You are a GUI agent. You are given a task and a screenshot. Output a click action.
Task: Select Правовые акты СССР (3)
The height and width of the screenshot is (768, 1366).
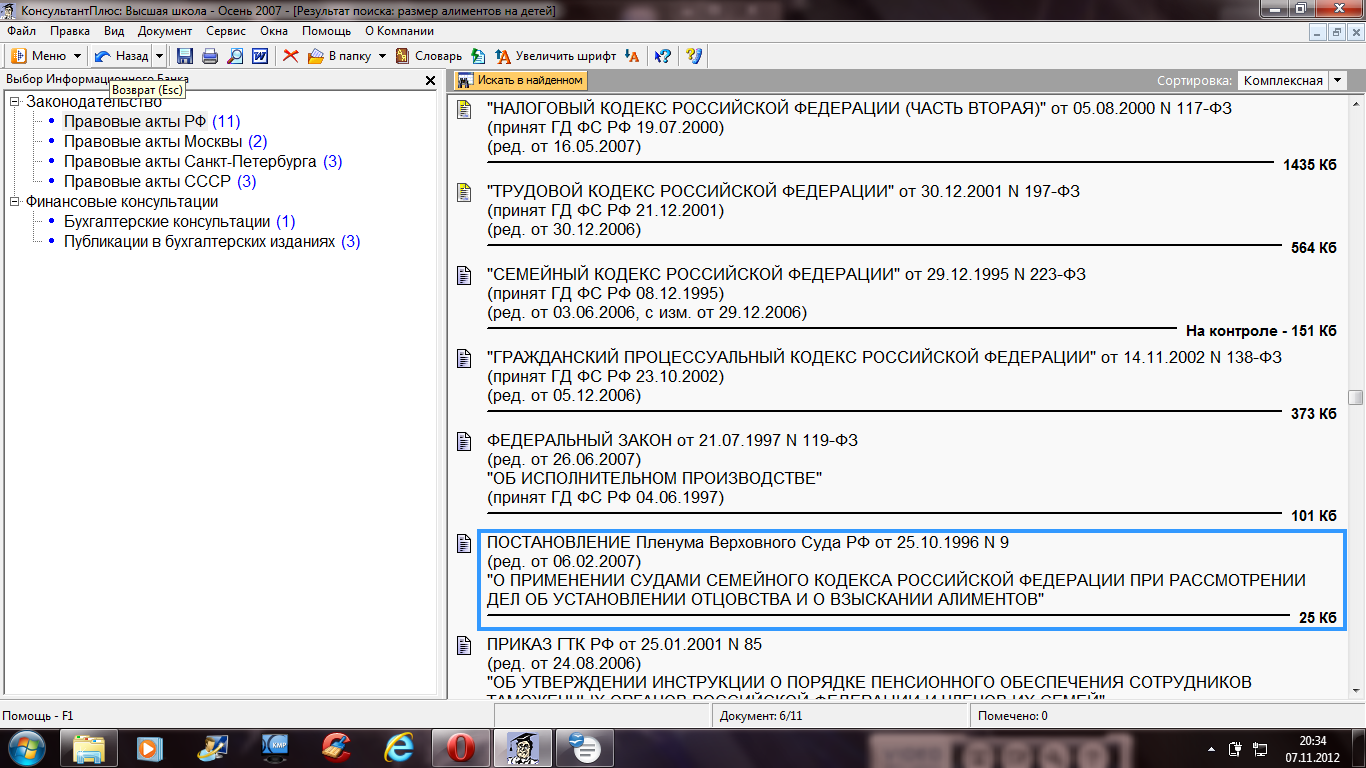click(x=160, y=181)
